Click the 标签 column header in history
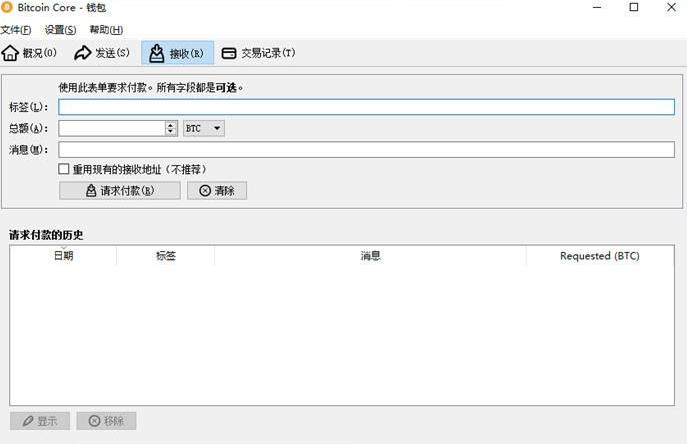The width and height of the screenshot is (687, 444). click(165, 256)
